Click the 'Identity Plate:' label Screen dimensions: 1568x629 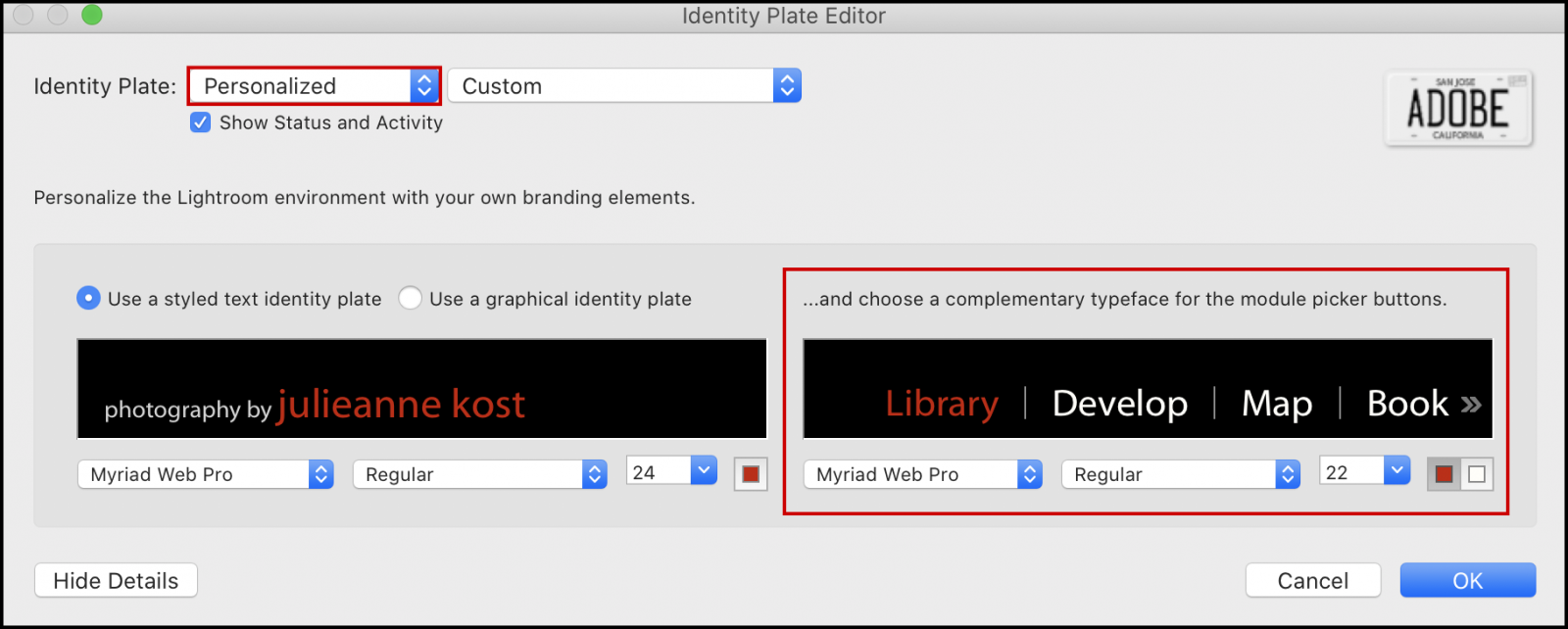(105, 86)
